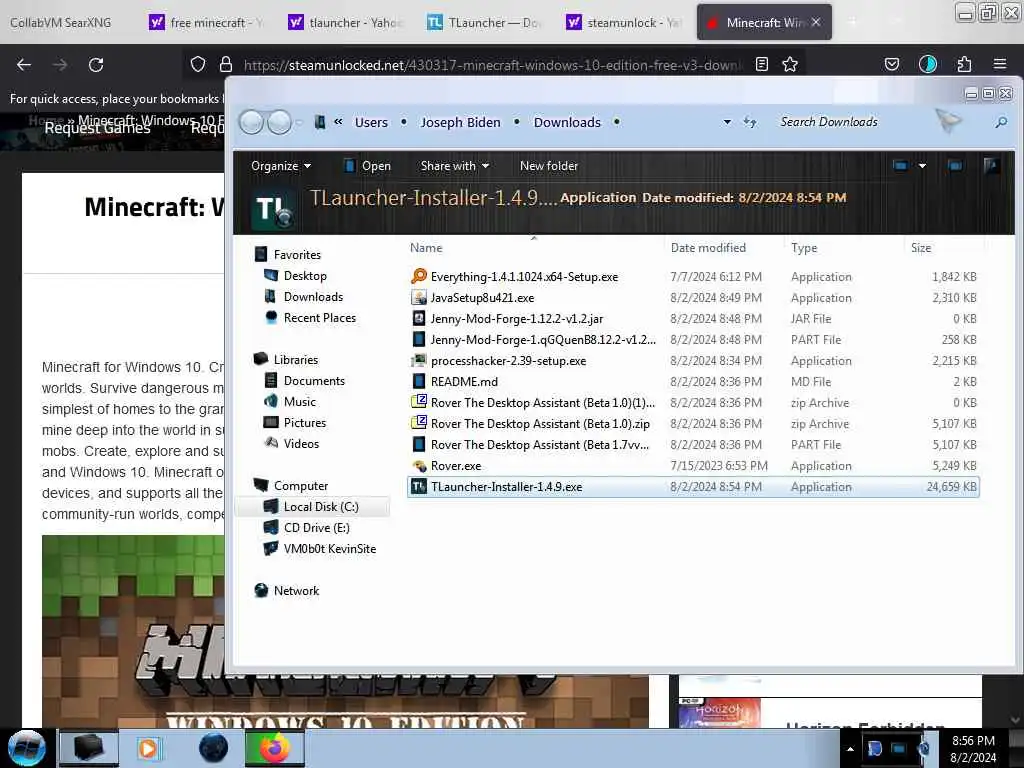This screenshot has width=1024, height=768.
Task: Open the Firefox hamburger menu
Action: [x=1000, y=64]
